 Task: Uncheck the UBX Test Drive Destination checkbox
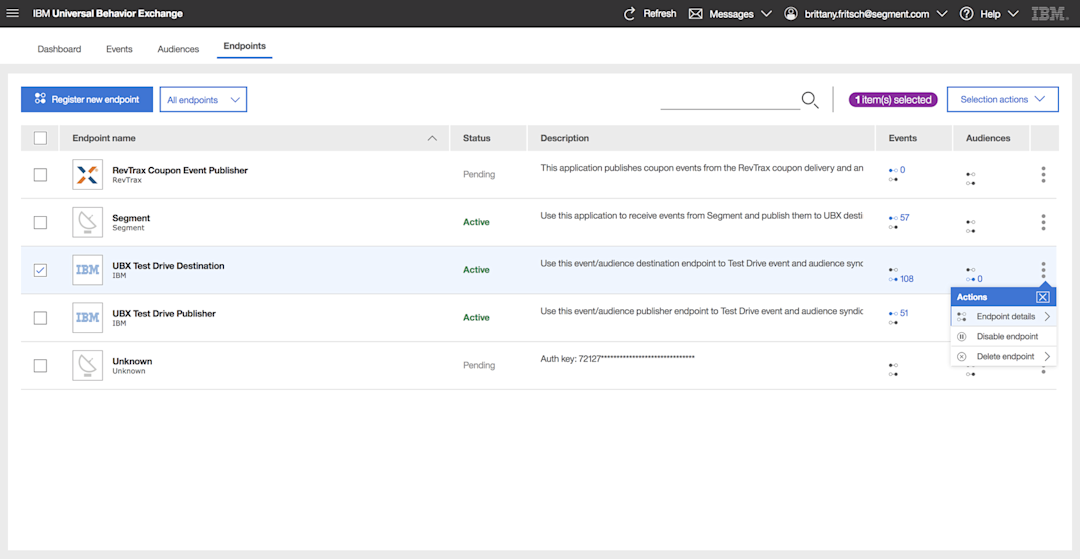click(40, 270)
